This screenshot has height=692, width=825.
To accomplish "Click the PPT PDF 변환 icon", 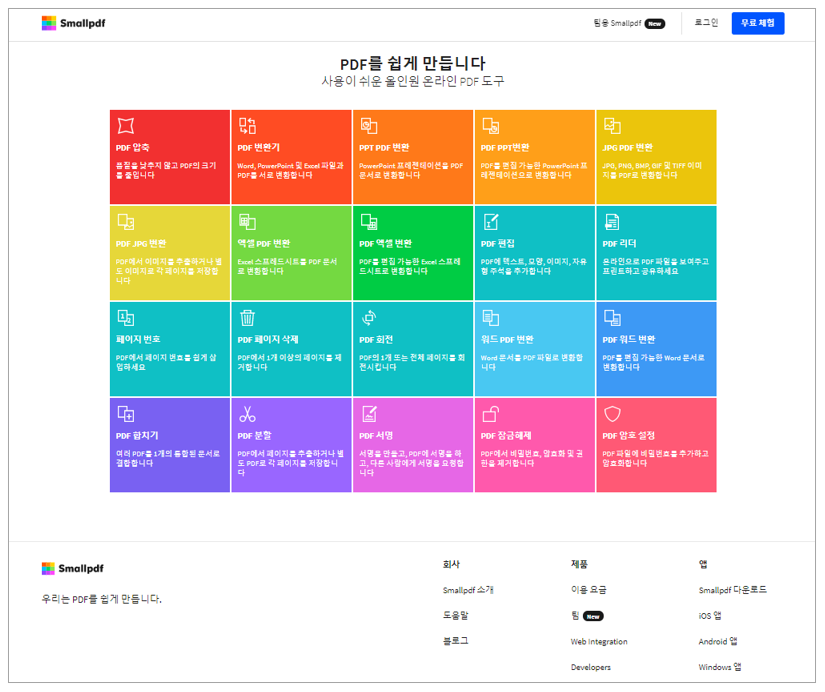I will pyautogui.click(x=369, y=126).
